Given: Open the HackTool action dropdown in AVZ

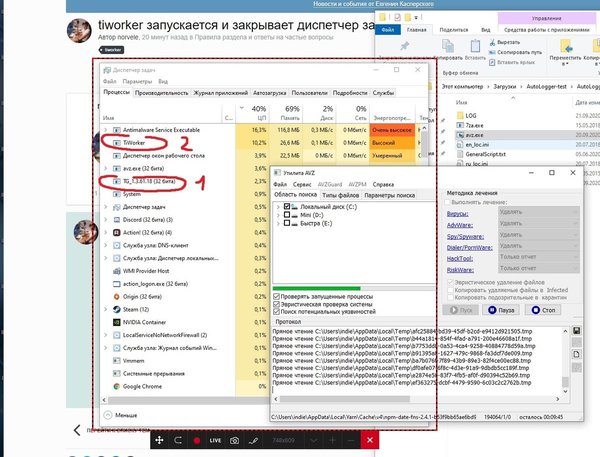Looking at the screenshot, I should [x=539, y=257].
